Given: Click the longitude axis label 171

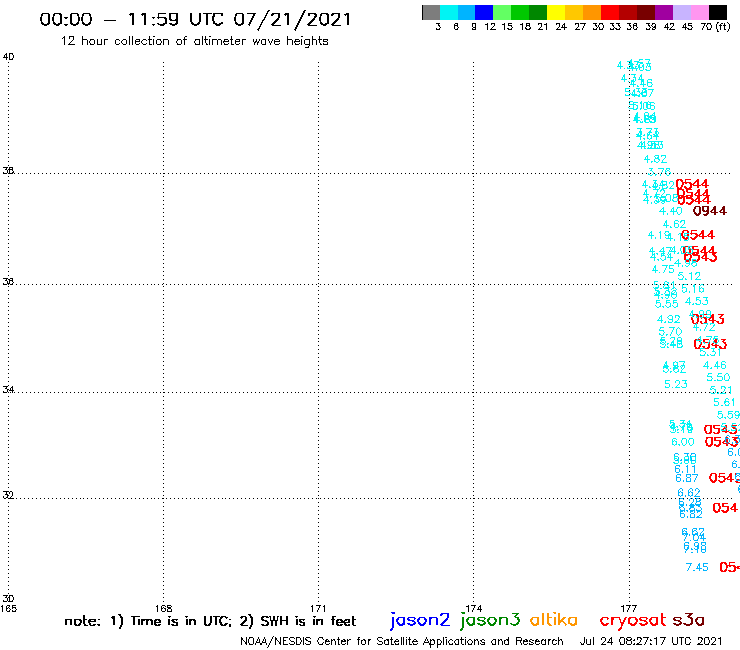Looking at the screenshot, I should coord(318,608).
